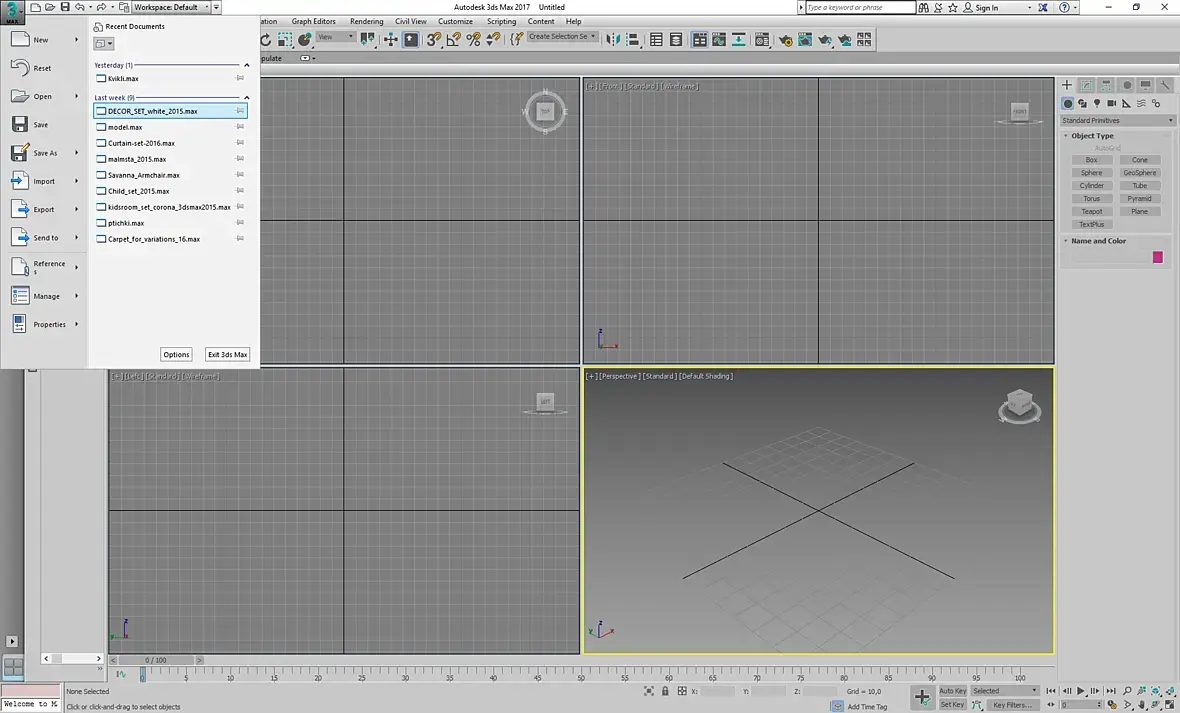Open the Rendering menu
The height and width of the screenshot is (713, 1180).
click(x=366, y=21)
